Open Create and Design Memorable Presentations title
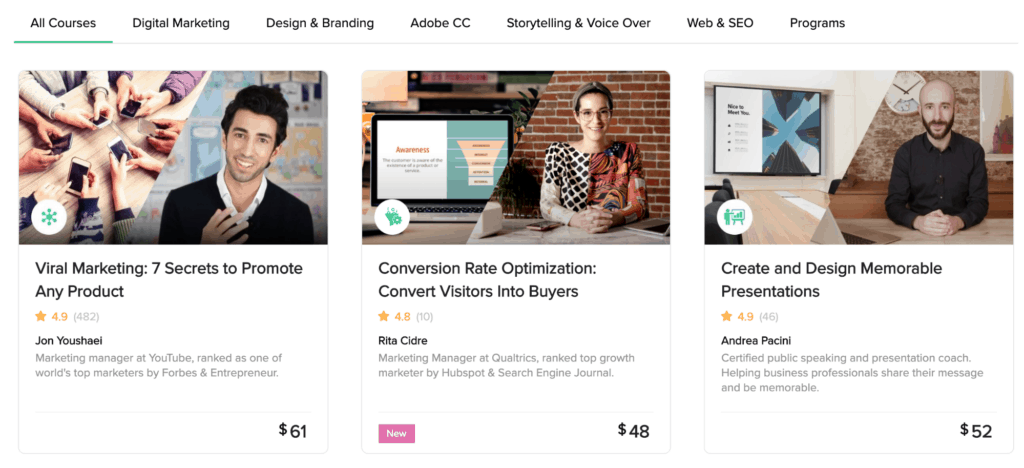The image size is (1024, 468). (x=831, y=280)
